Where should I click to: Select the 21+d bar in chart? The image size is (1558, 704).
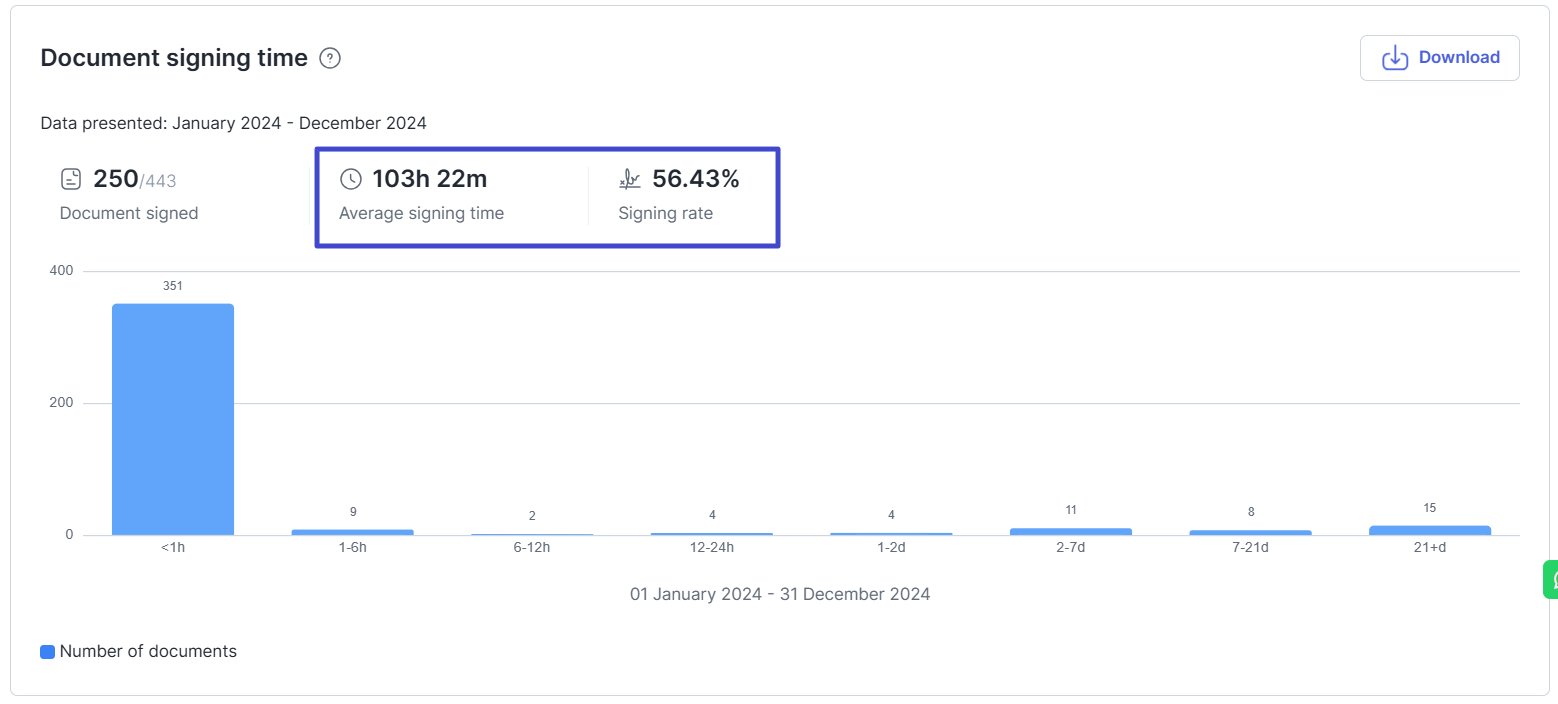(1429, 530)
